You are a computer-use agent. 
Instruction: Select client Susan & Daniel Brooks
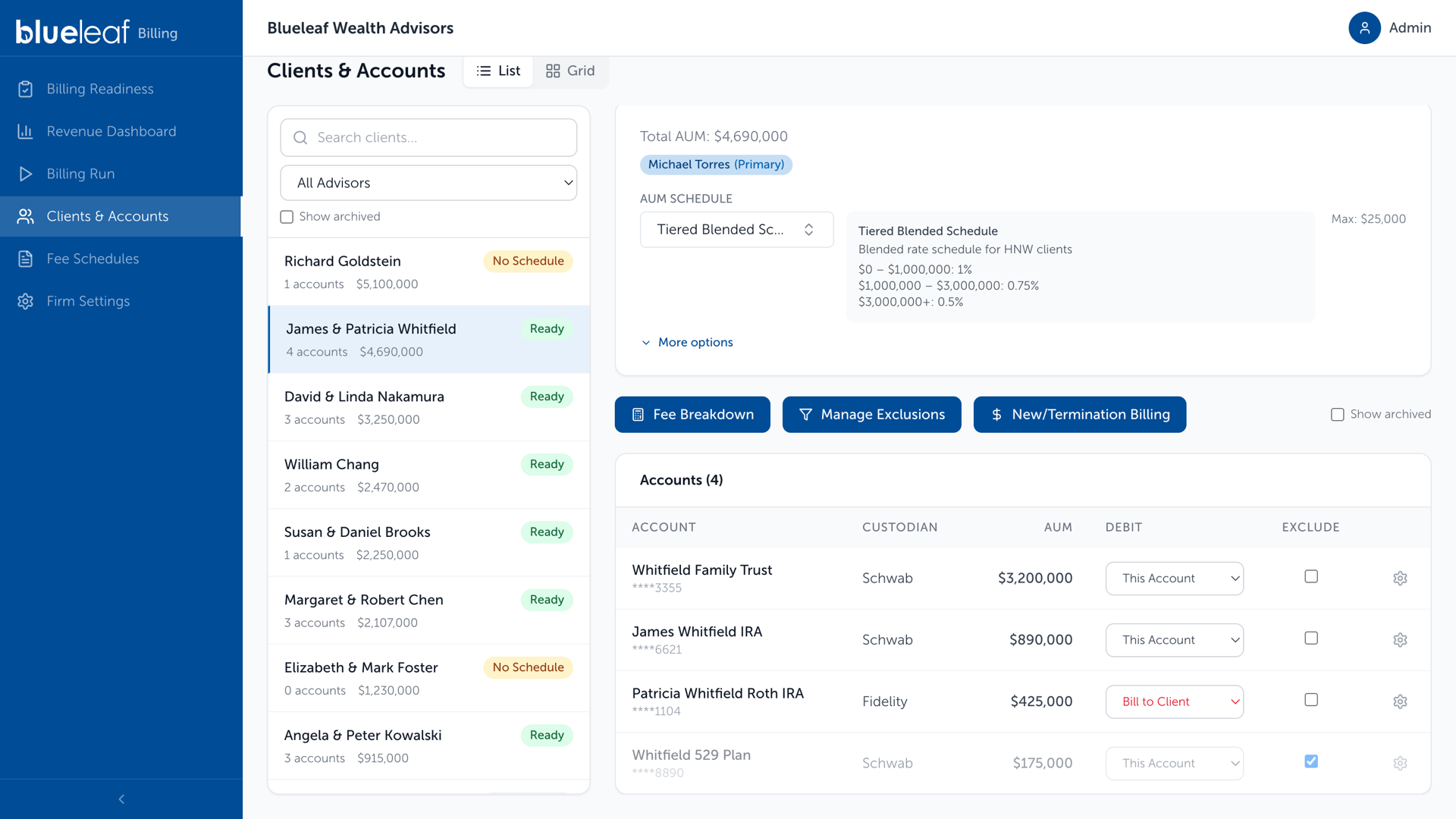click(x=428, y=543)
